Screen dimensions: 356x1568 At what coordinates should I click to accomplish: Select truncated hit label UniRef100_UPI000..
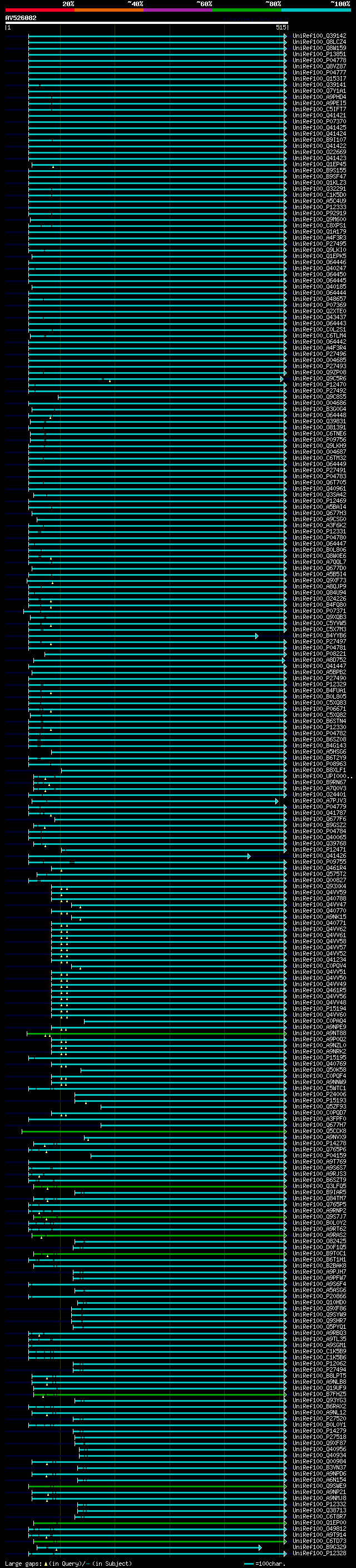322,776
